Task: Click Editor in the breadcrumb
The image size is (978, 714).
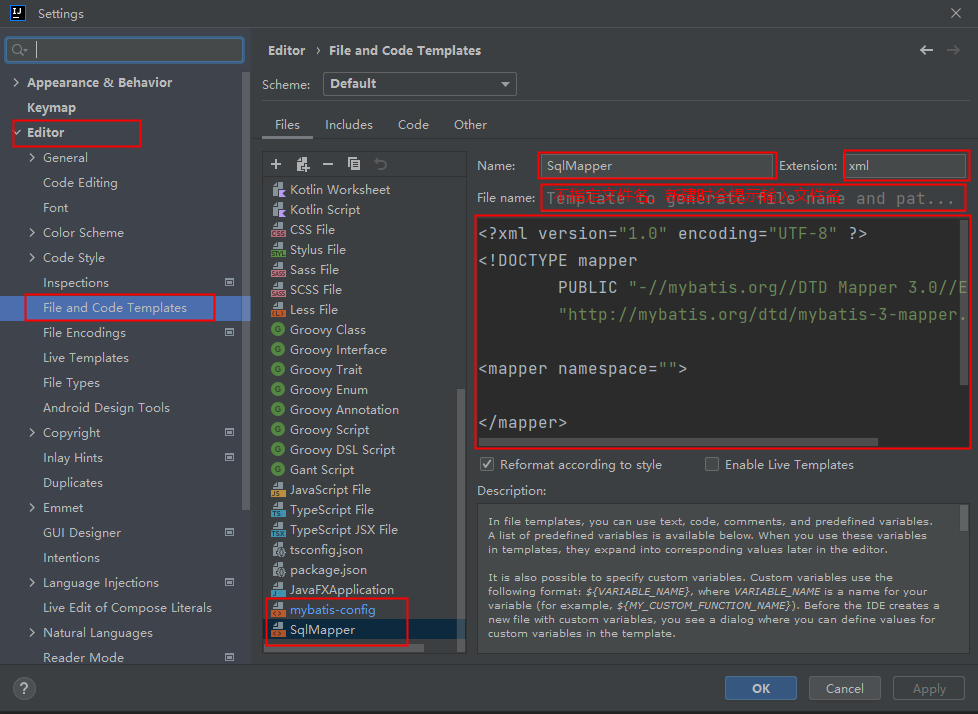Action: click(286, 51)
